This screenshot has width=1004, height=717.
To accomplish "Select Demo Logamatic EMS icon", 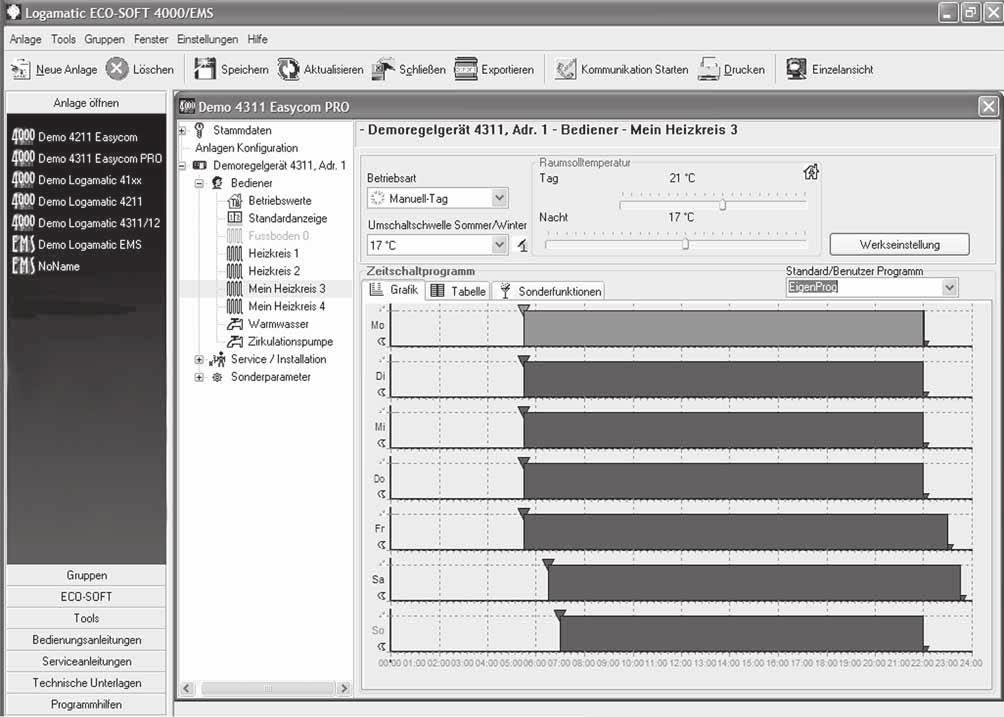I will (x=23, y=244).
